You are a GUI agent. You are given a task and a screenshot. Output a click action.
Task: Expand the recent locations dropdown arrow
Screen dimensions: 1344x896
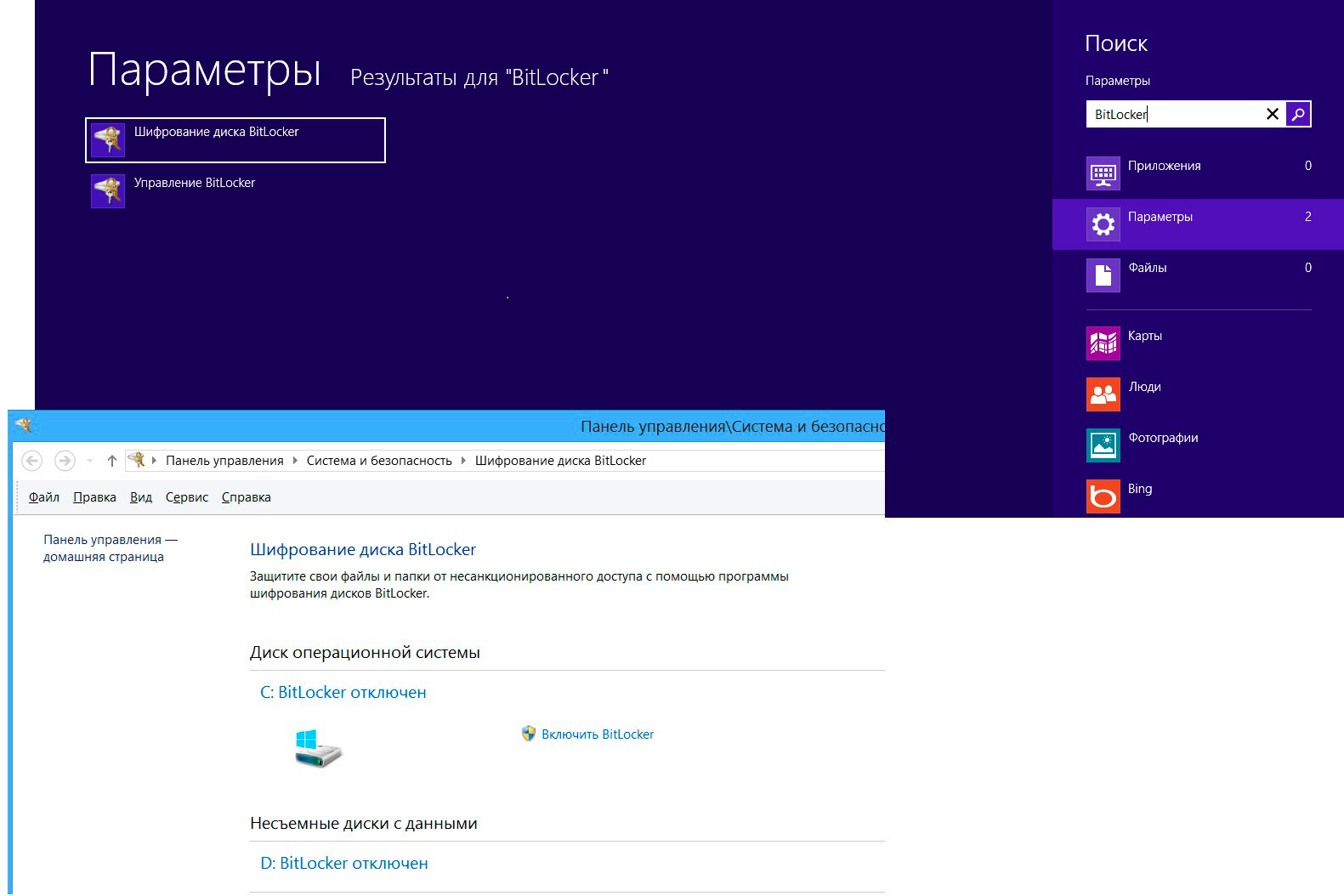[x=89, y=461]
